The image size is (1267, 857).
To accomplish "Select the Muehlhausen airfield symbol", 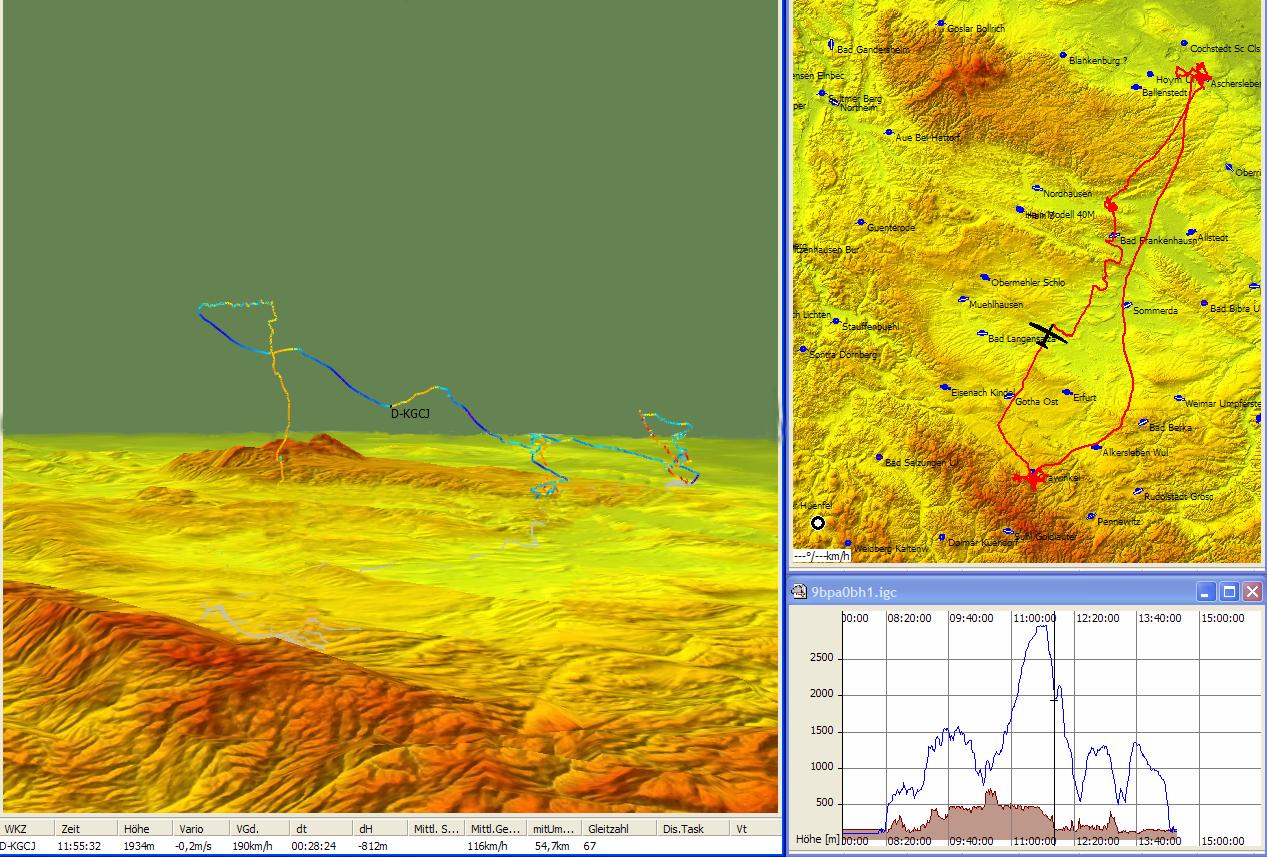I will 962,299.
